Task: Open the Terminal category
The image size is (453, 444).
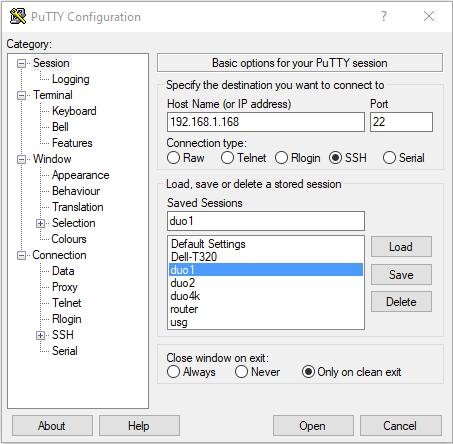Action: [53, 95]
